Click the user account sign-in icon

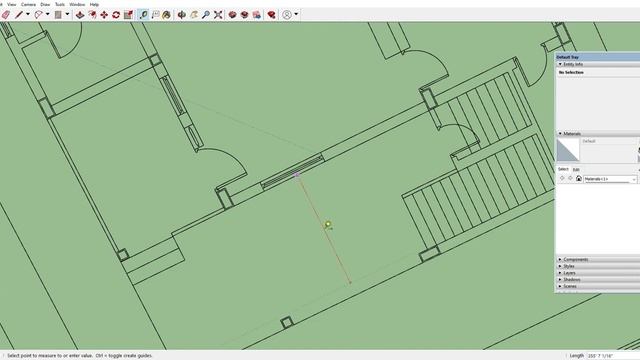[x=287, y=15]
